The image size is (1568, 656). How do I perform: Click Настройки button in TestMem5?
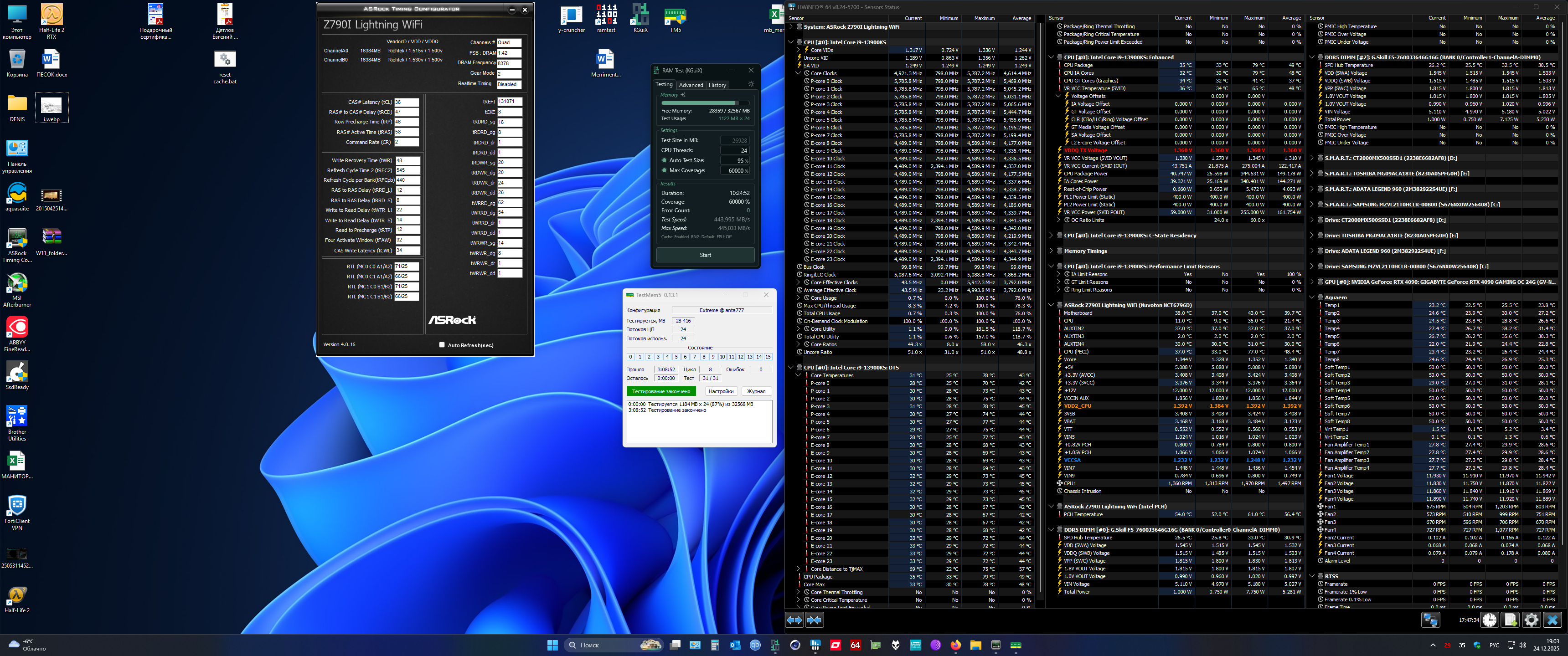click(x=721, y=391)
